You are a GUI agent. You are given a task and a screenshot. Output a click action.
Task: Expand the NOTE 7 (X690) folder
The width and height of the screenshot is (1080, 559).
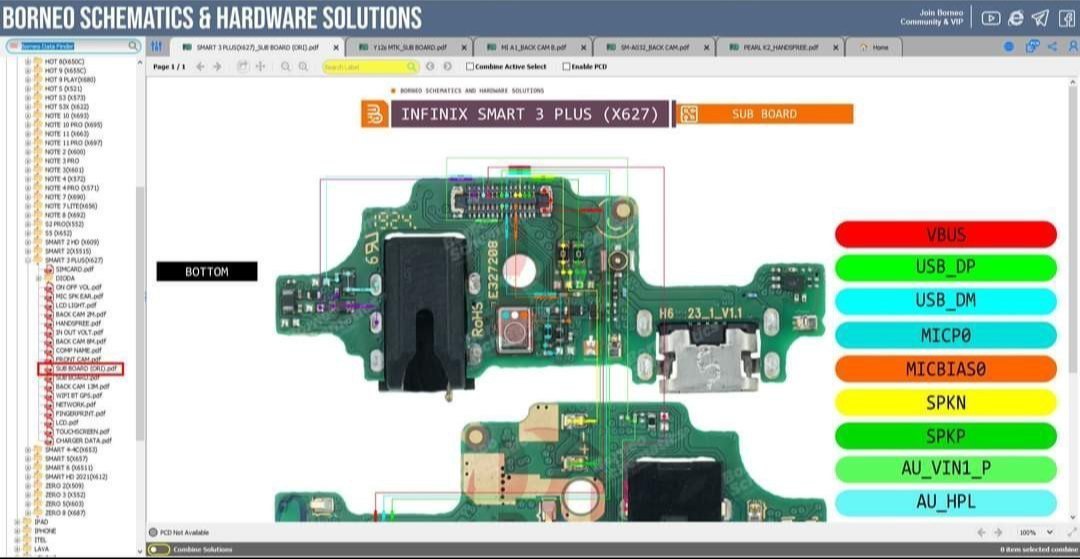[x=28, y=197]
